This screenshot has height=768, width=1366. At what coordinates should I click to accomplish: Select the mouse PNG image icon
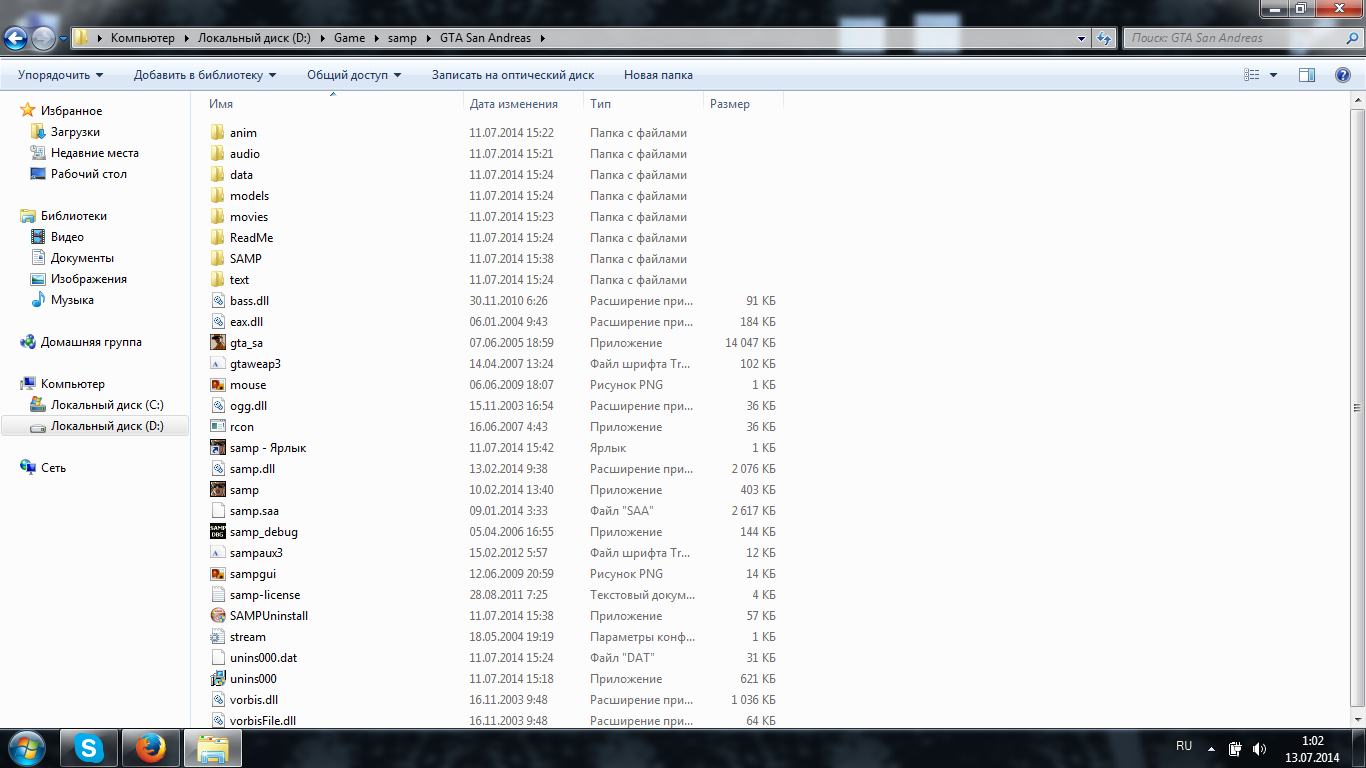point(218,385)
